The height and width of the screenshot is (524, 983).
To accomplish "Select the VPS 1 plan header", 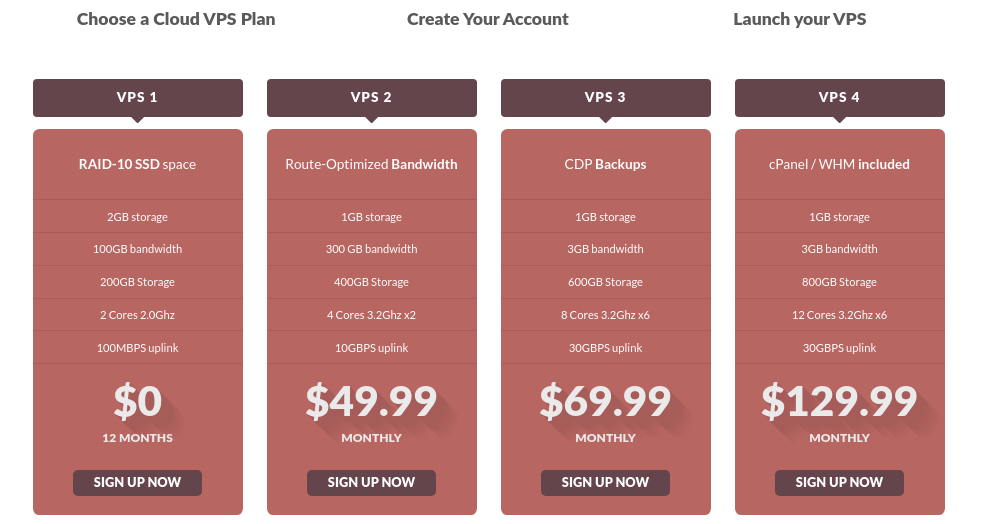I will click(138, 98).
